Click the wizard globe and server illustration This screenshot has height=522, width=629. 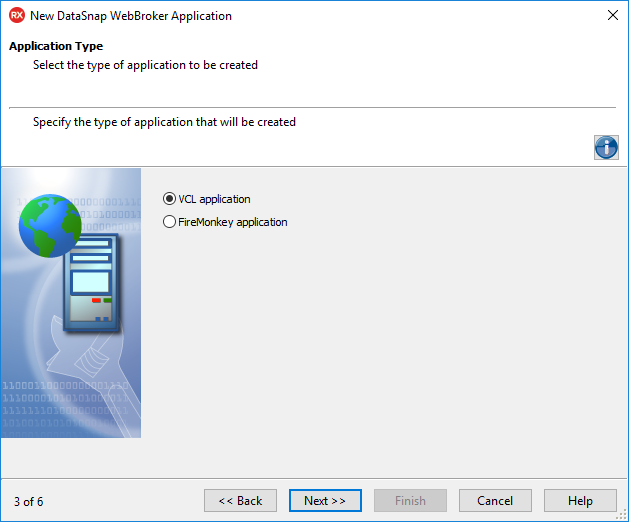coord(71,303)
